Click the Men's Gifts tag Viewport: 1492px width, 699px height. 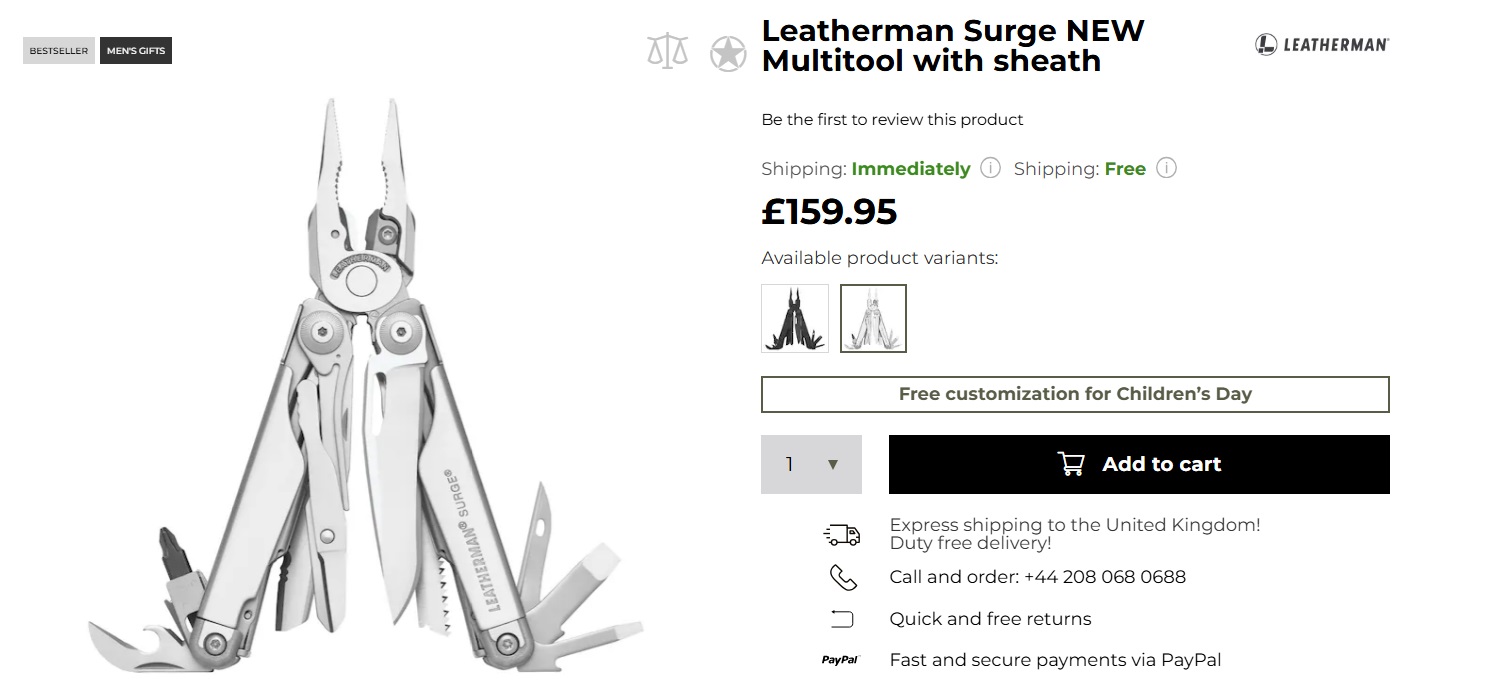point(136,50)
